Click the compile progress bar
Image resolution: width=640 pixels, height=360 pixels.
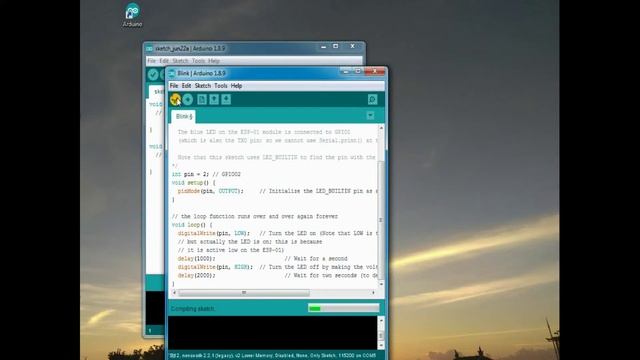344,308
